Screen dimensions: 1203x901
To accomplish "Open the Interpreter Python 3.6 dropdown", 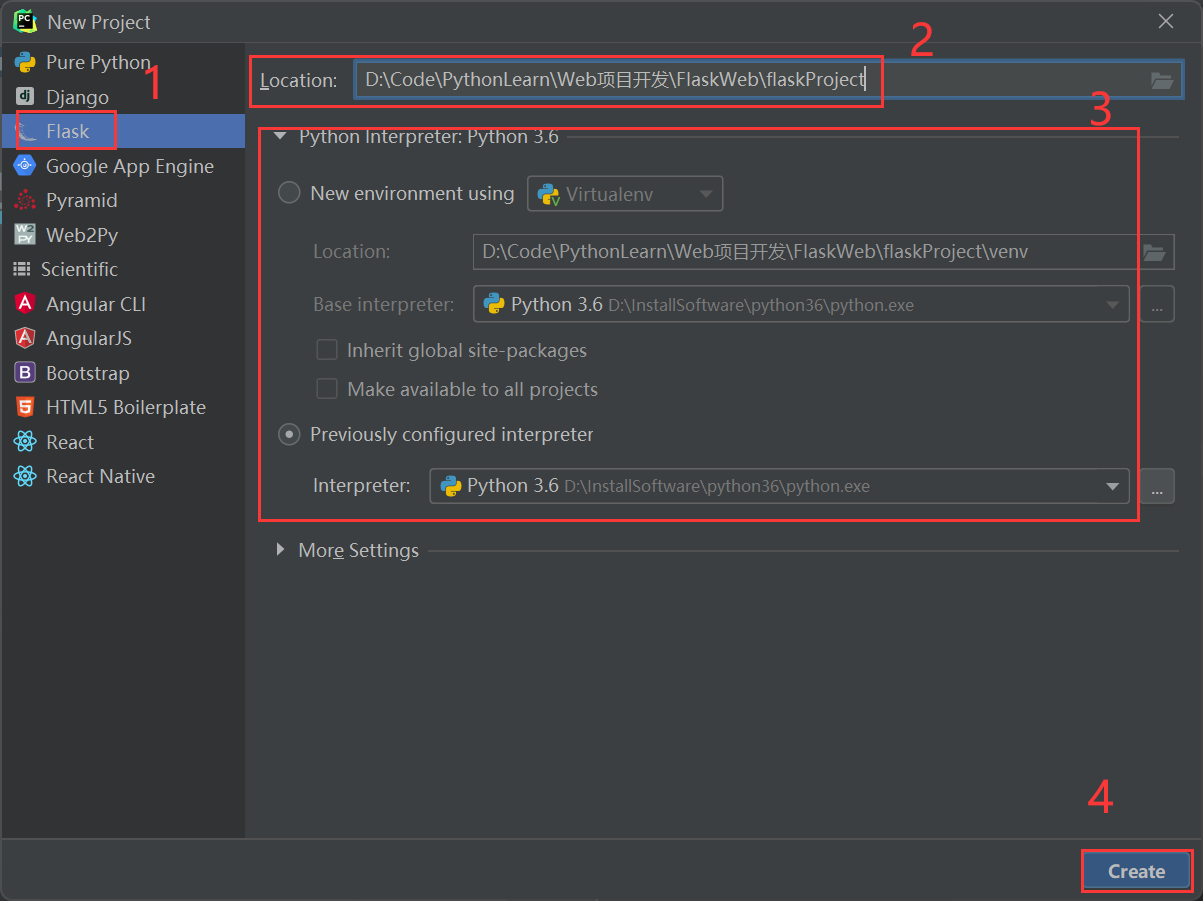I will tap(780, 486).
